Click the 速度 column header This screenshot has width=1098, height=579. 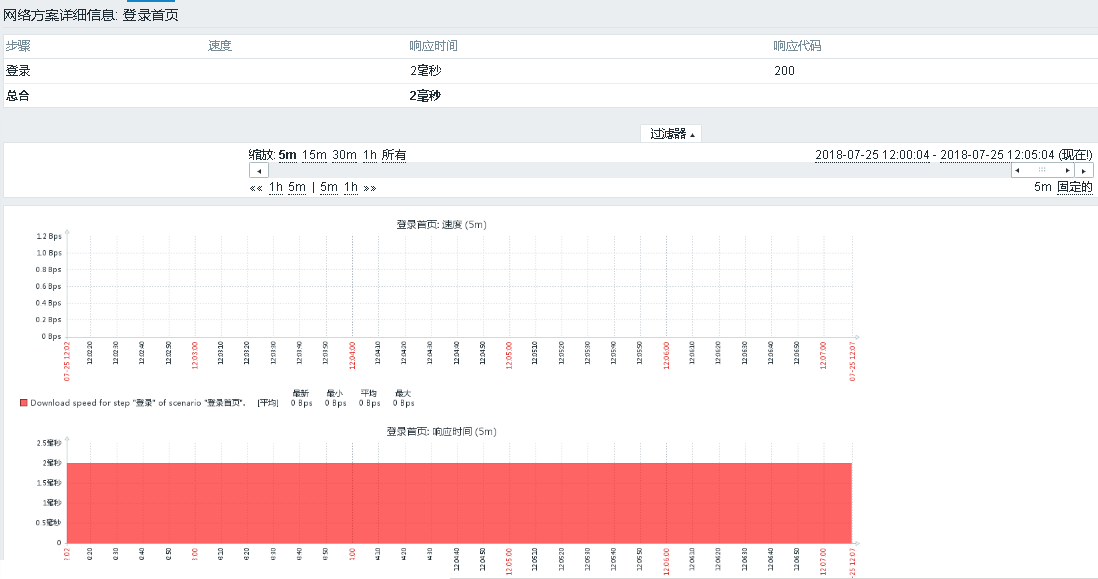(220, 46)
